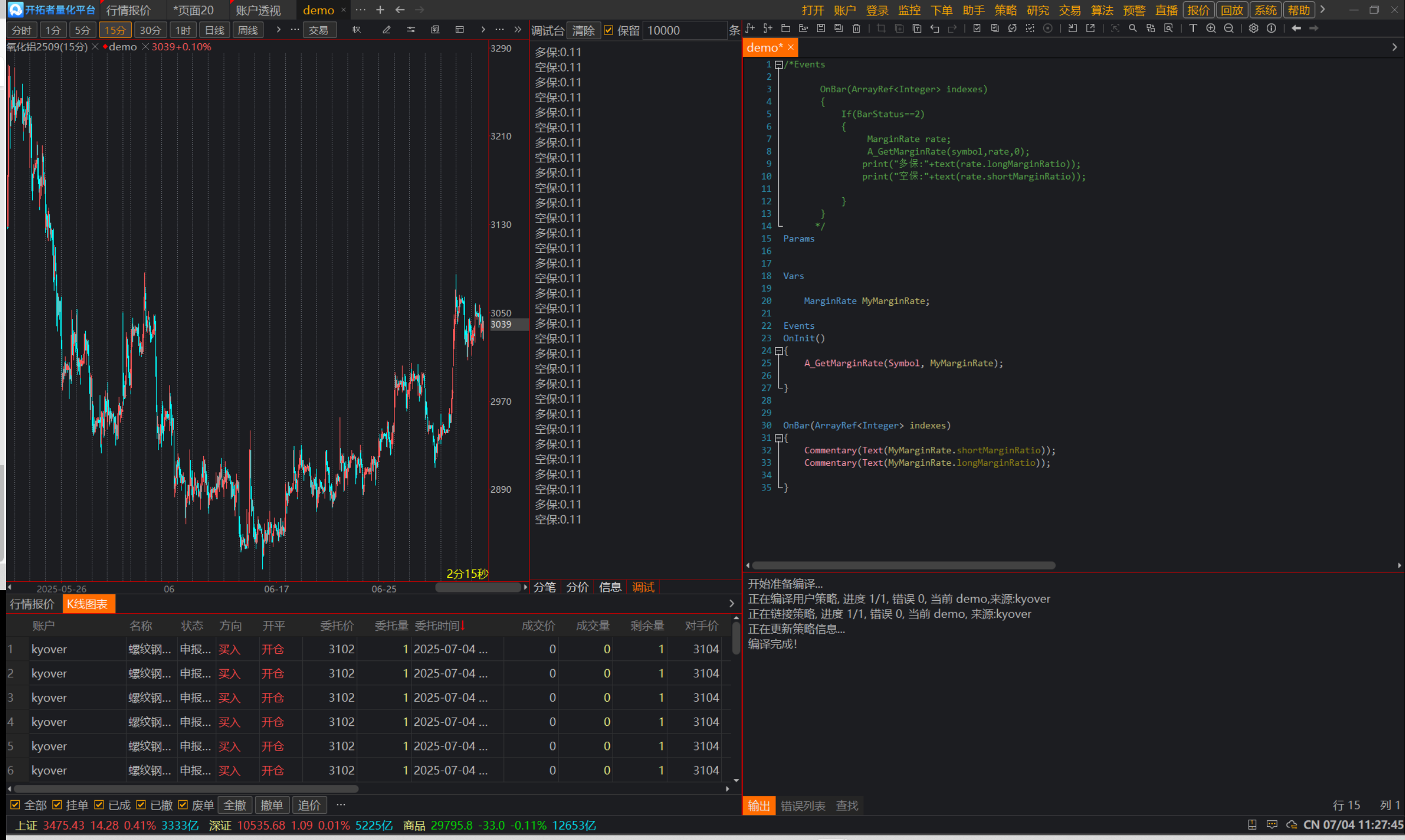The height and width of the screenshot is (840, 1405).
Task: Switch to the 账户透视 tab
Action: point(258,10)
